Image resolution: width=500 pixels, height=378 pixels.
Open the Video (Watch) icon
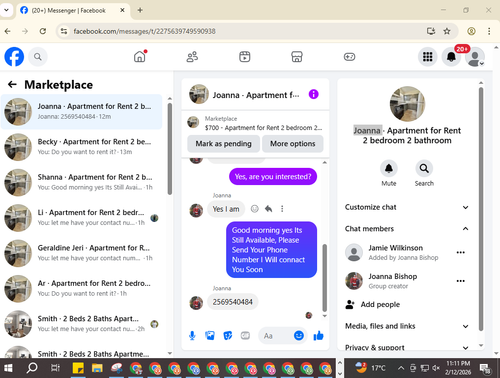(x=245, y=57)
